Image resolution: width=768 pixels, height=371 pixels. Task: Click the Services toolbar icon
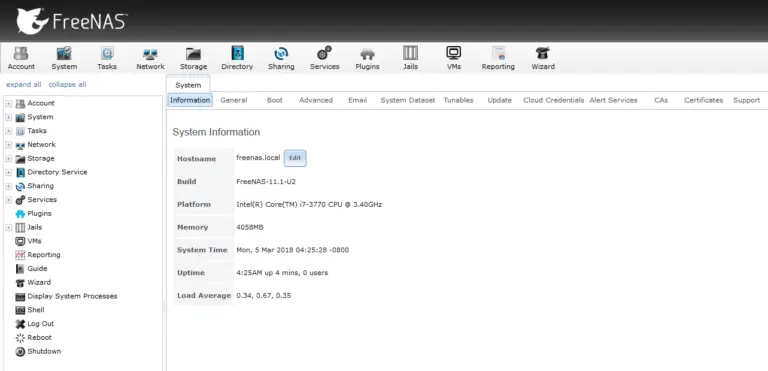click(324, 58)
